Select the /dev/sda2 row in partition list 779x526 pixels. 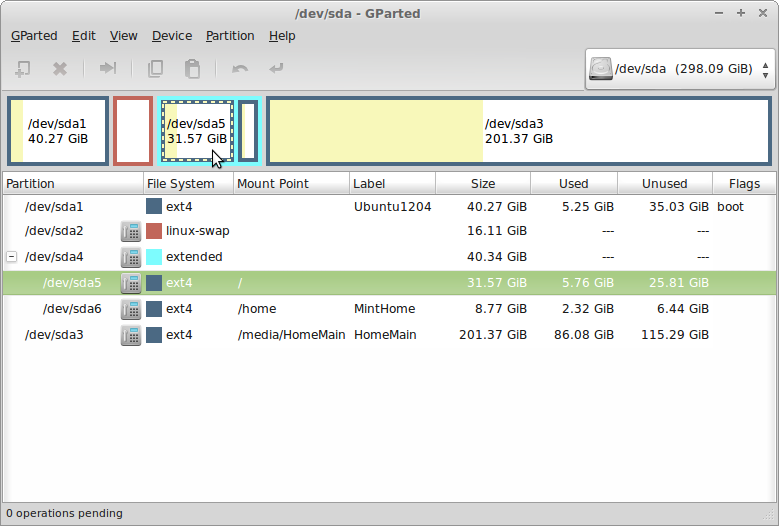[390, 231]
